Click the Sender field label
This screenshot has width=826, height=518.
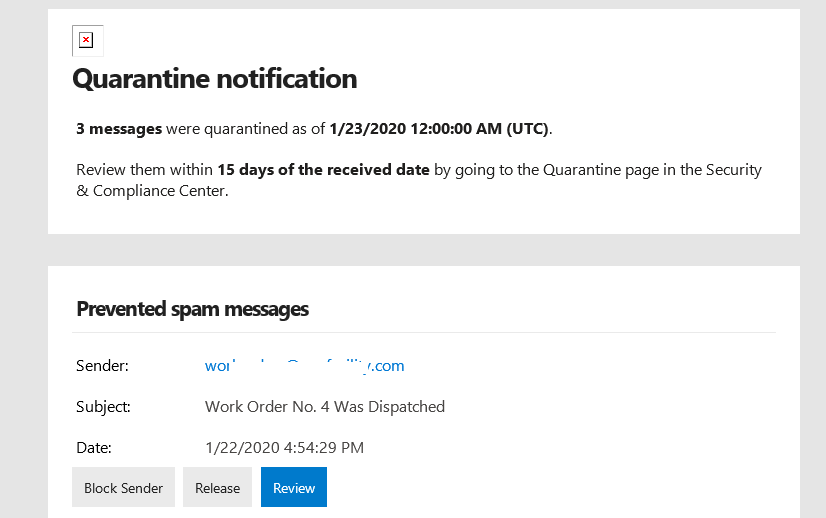102,366
